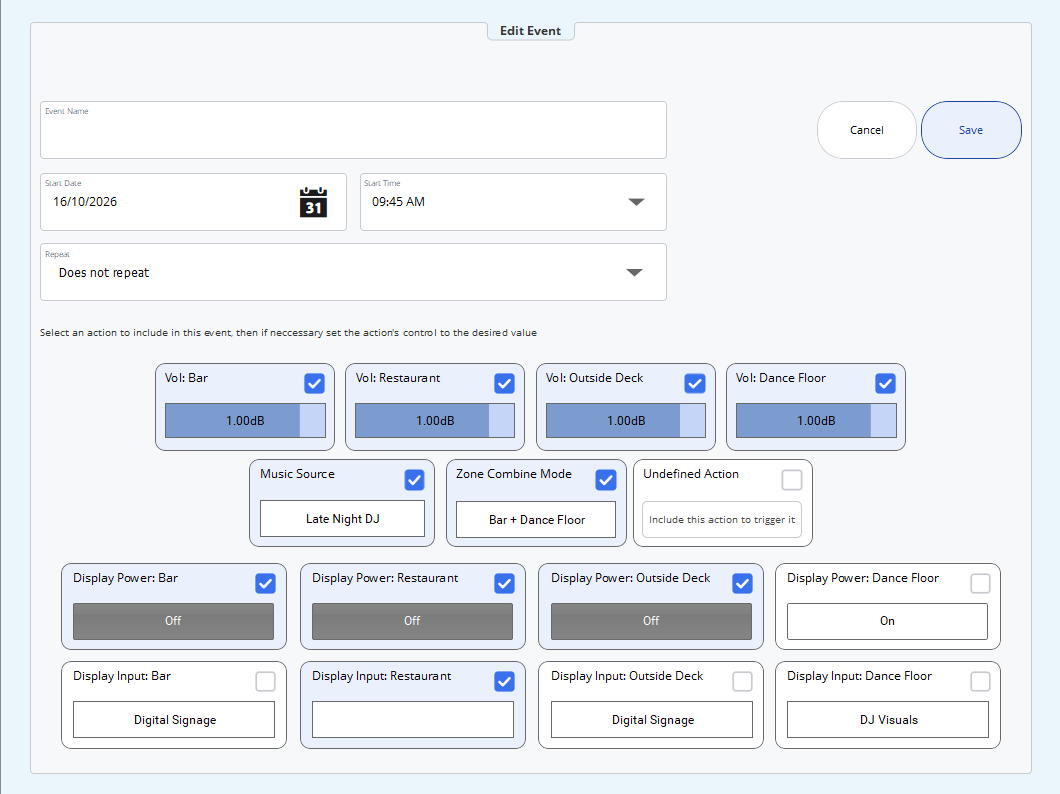
Task: Click the Undefined Action trigger placeholder box
Action: pyautogui.click(x=722, y=520)
